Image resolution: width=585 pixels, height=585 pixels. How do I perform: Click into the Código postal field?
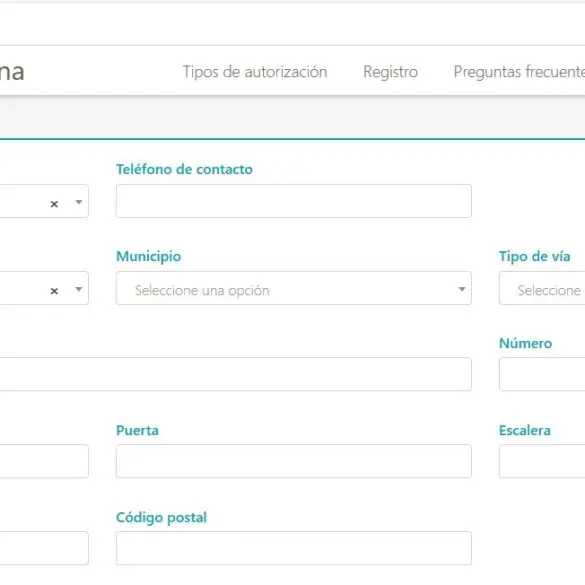point(294,548)
